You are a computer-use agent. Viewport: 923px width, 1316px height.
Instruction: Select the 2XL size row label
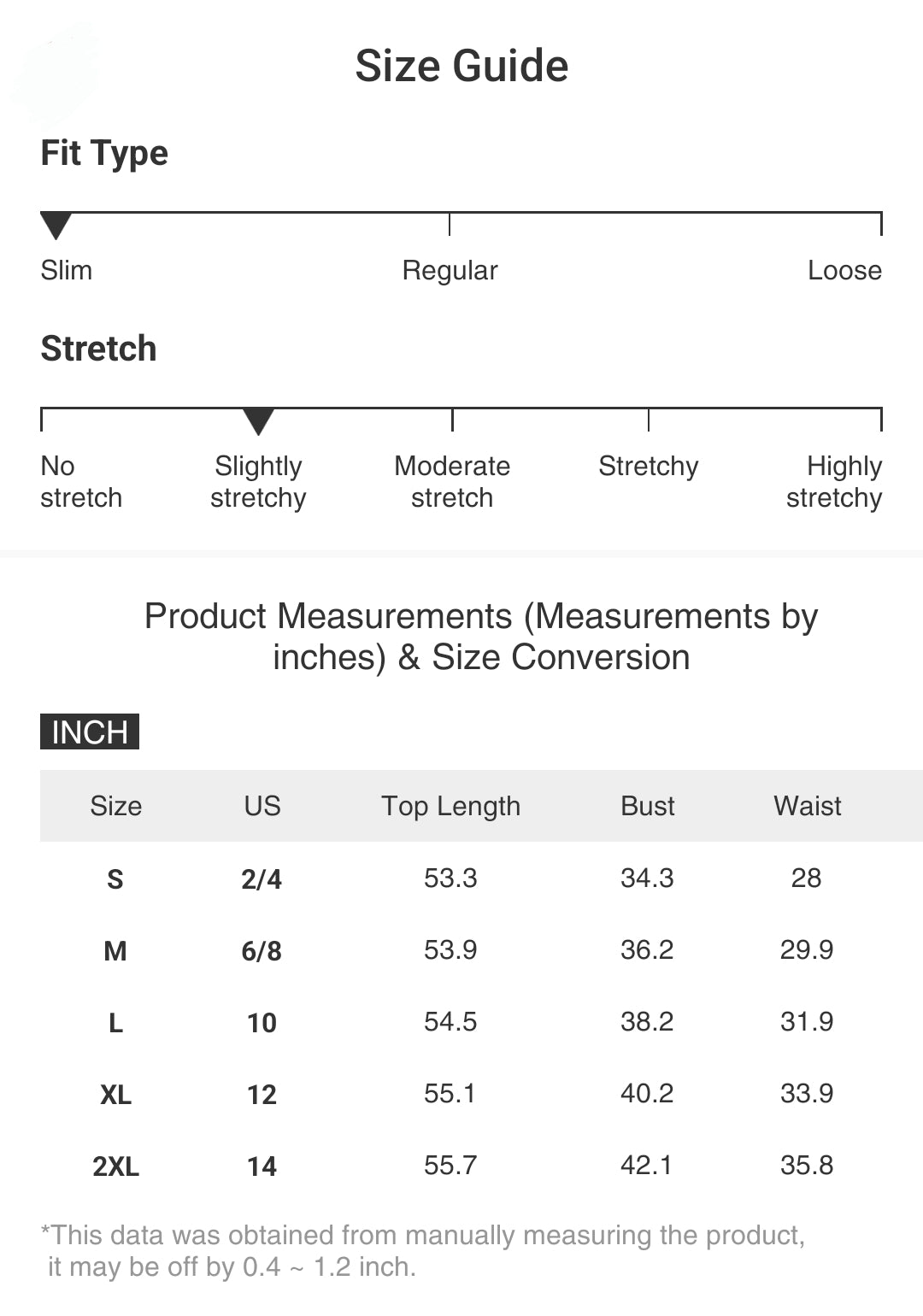point(115,1166)
